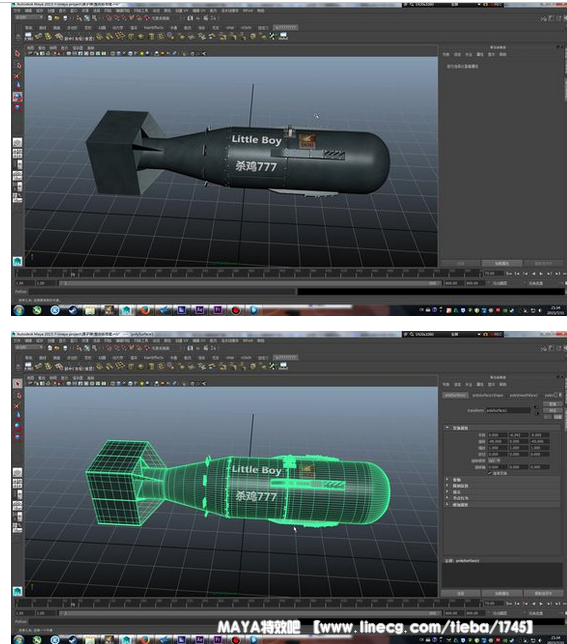
Task: Toggle inherit transform checkbox in lower Attribute Editor
Action: (x=489, y=473)
